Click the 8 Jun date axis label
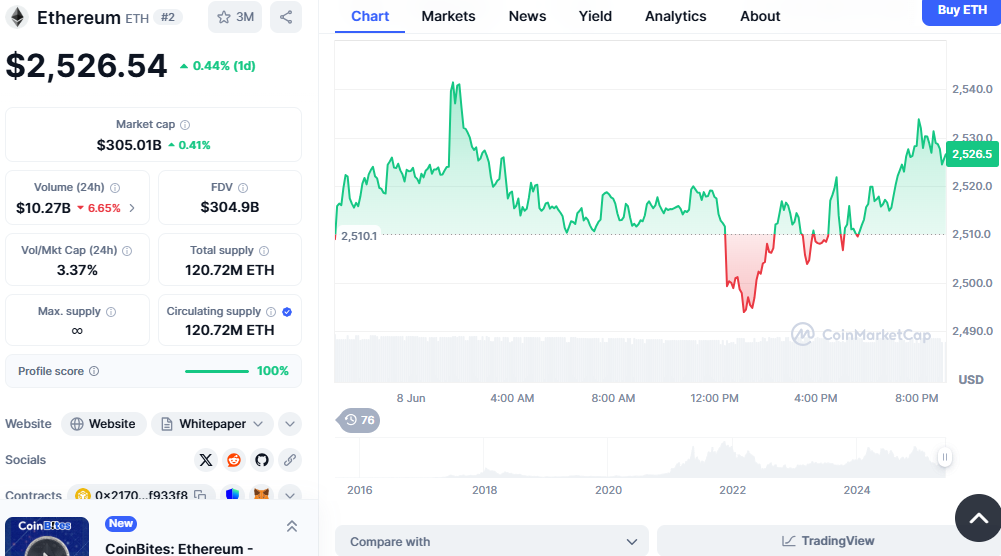The width and height of the screenshot is (1001, 556). coord(411,398)
